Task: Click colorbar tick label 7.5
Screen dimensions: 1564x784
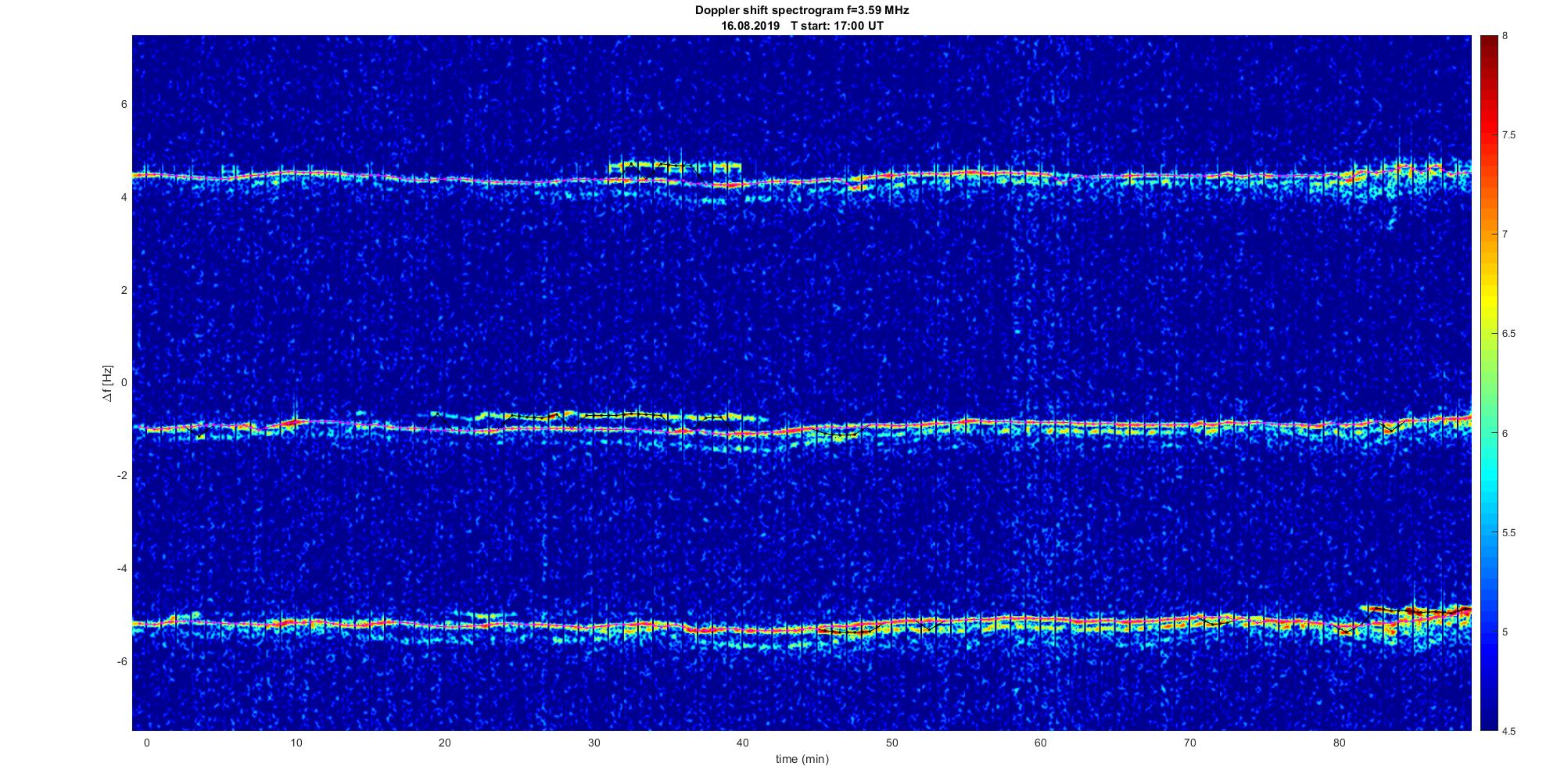Action: pyautogui.click(x=1508, y=135)
